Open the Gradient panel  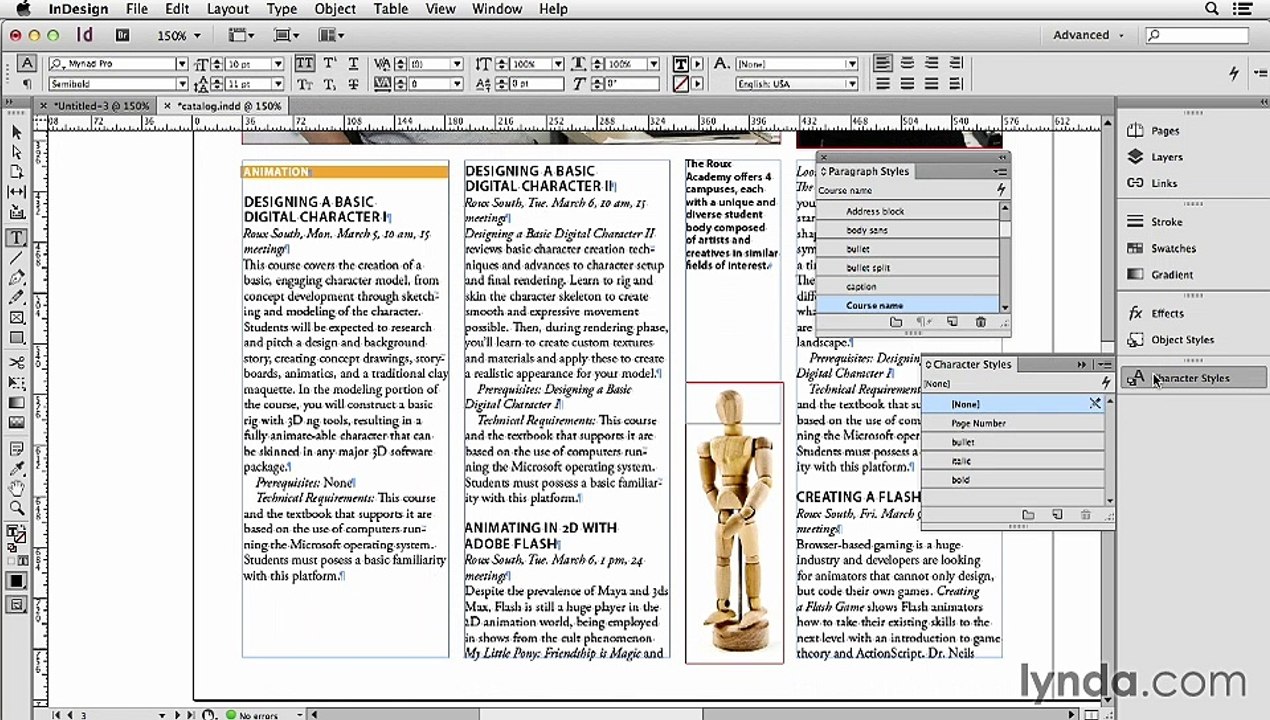(x=1171, y=274)
